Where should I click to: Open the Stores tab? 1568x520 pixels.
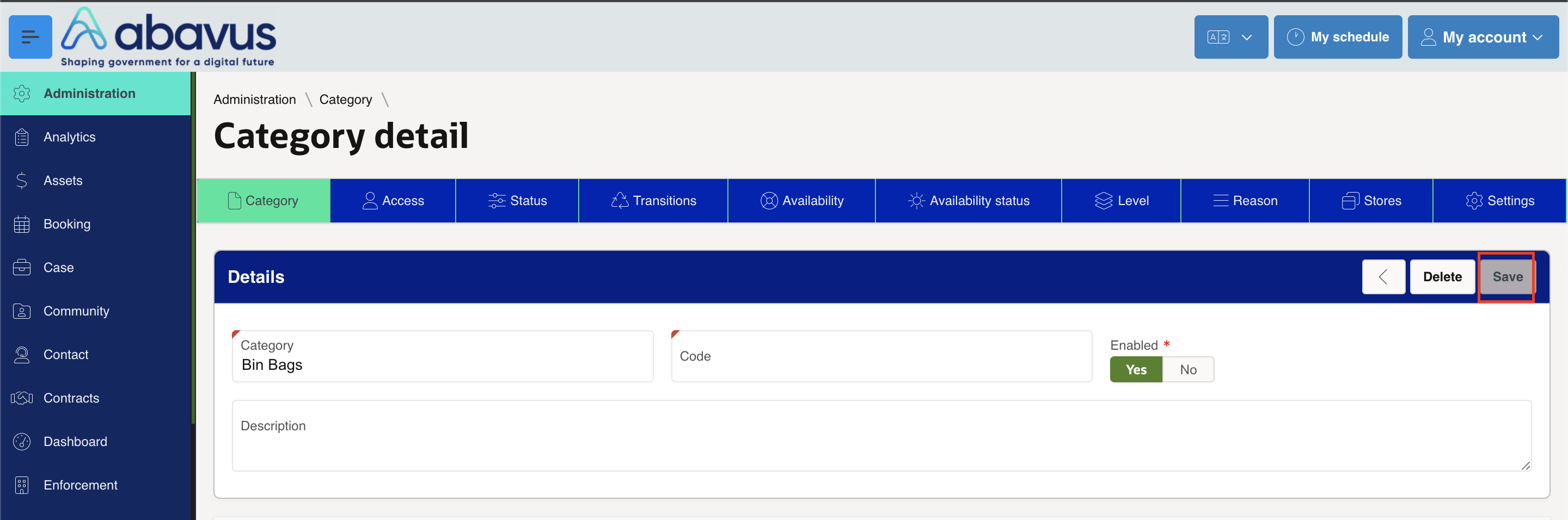click(1371, 201)
